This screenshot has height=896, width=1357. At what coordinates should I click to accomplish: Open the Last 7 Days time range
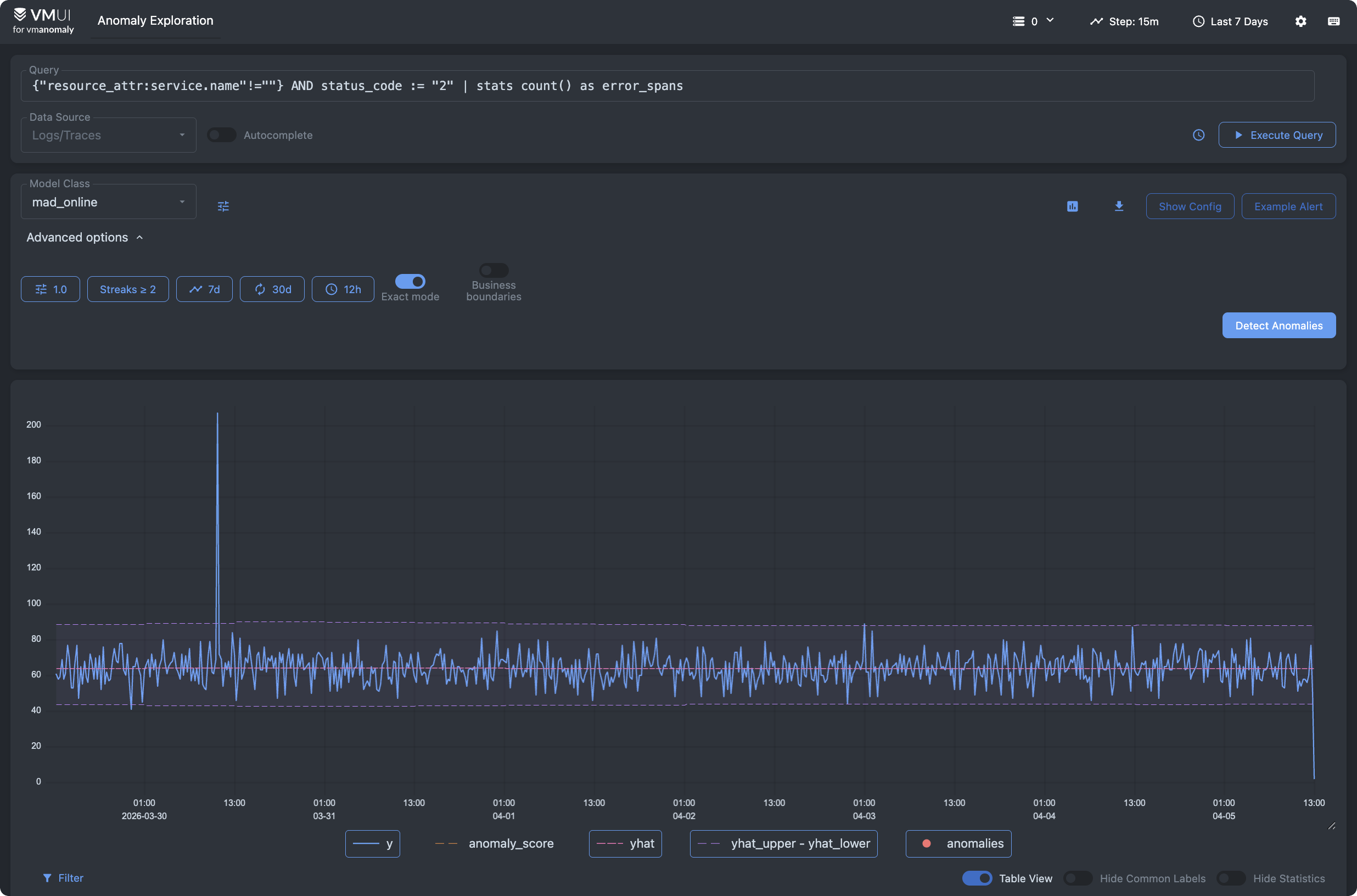pos(1230,21)
